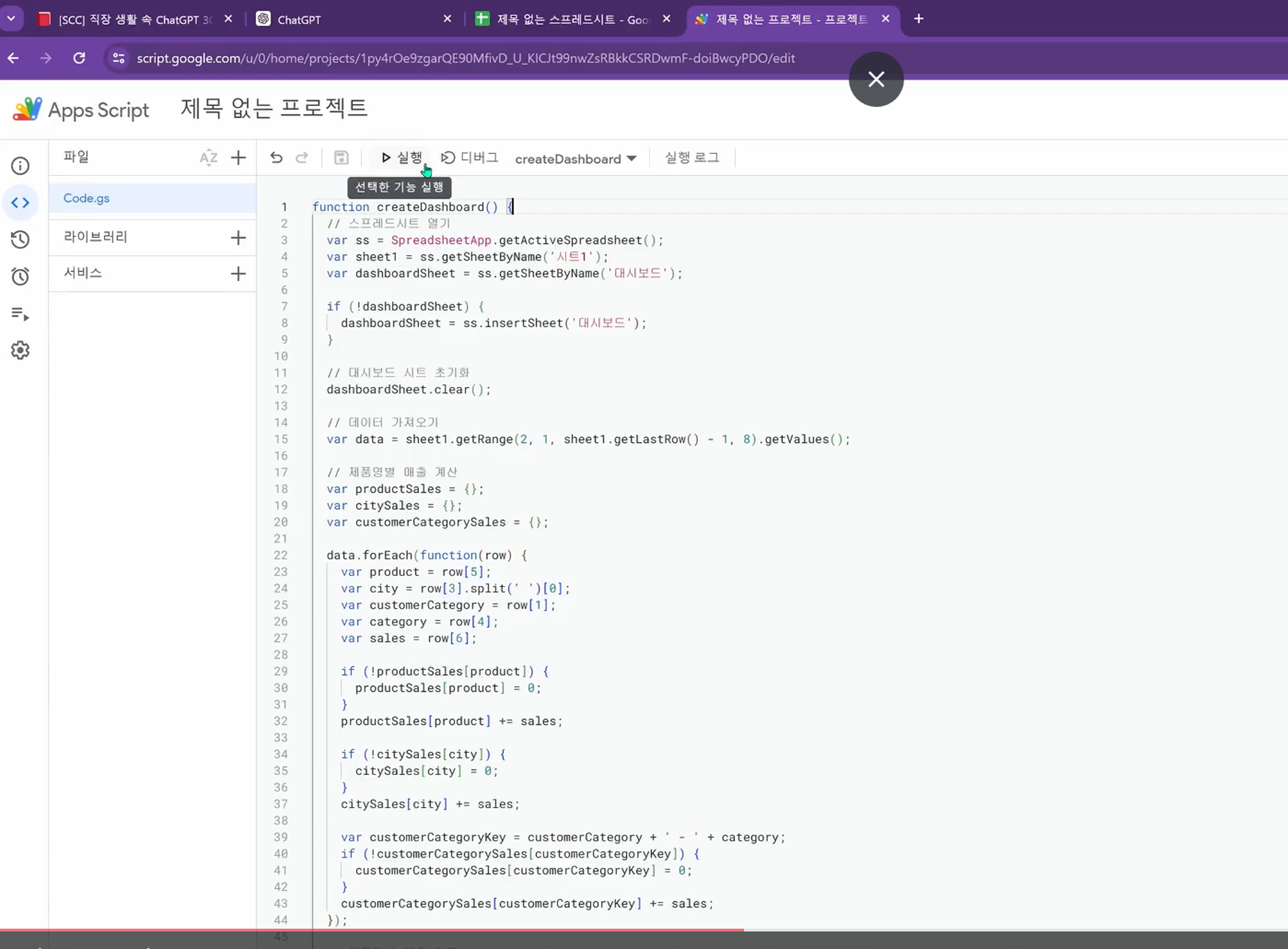Click the var productSales = {} line
Image resolution: width=1288 pixels, height=949 pixels.
pyautogui.click(x=405, y=489)
